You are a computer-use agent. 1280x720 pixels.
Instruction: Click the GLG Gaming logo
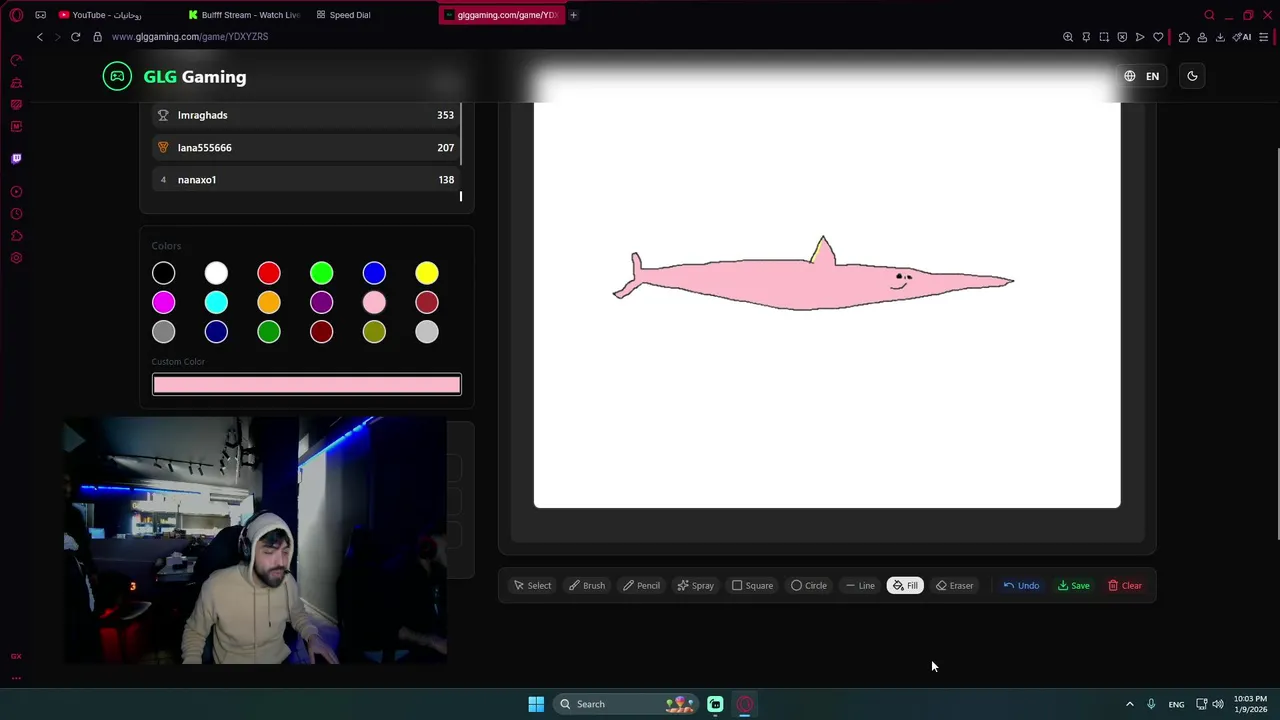point(174,76)
